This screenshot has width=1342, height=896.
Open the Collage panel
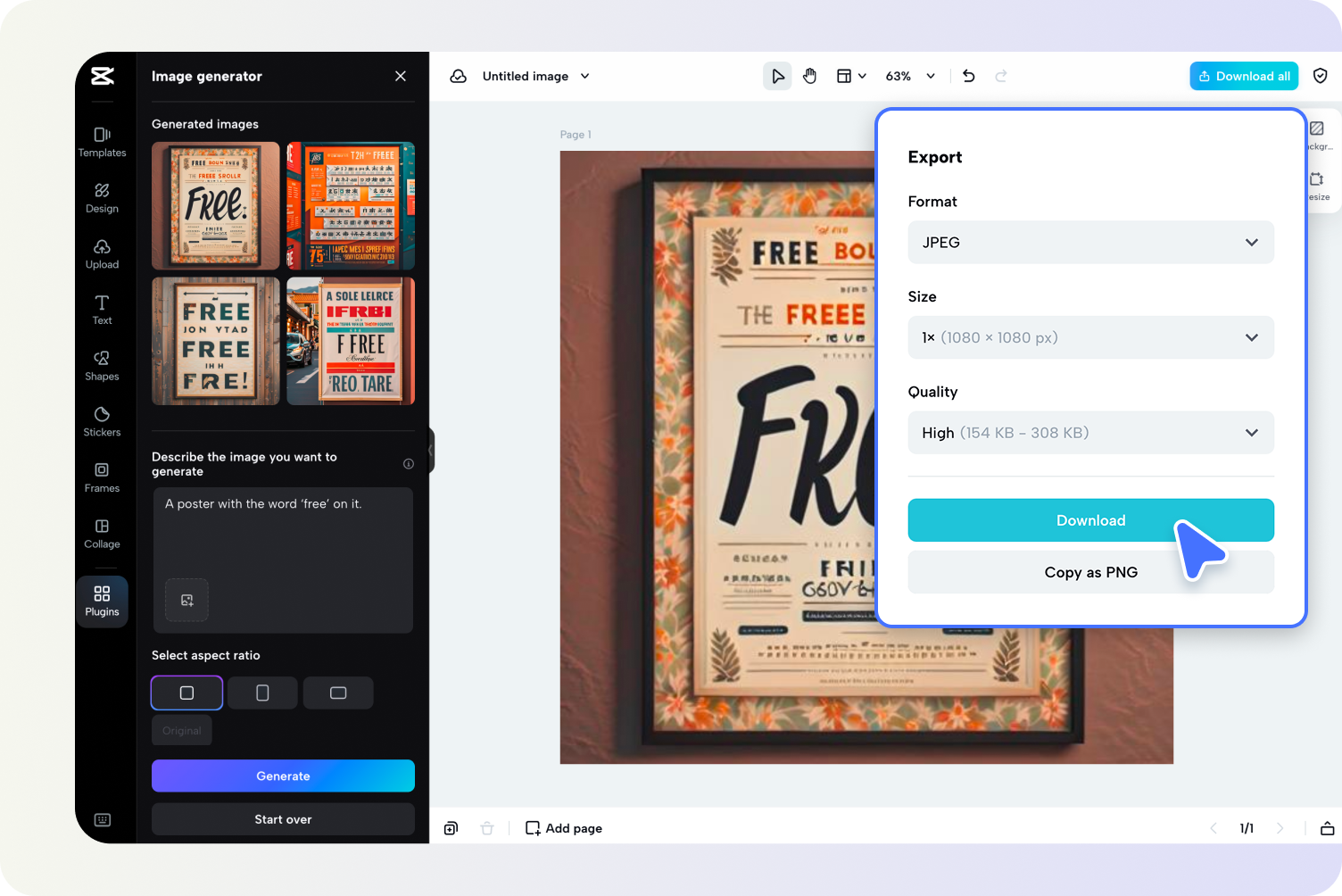tap(103, 534)
